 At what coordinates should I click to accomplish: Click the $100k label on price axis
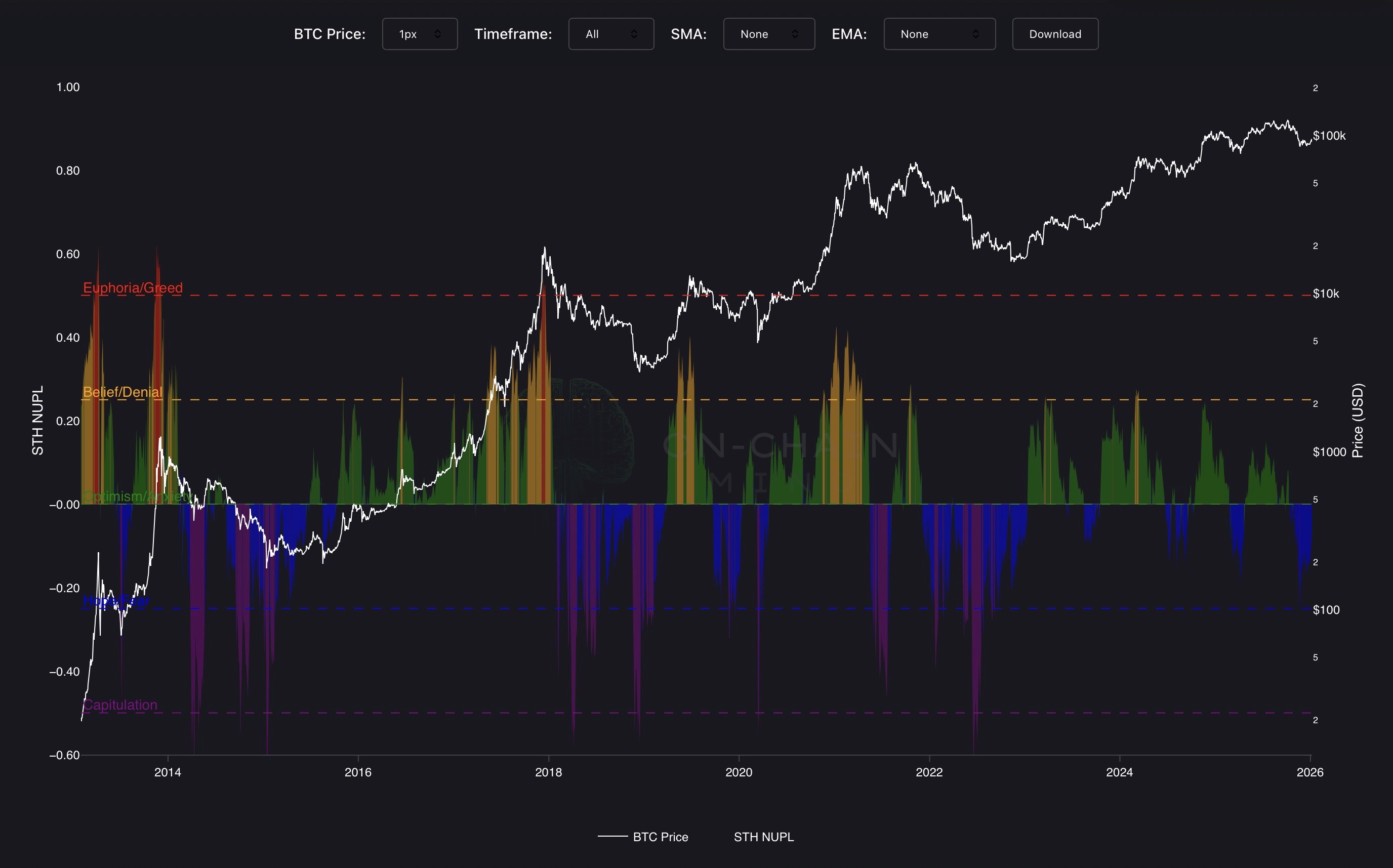coord(1329,136)
